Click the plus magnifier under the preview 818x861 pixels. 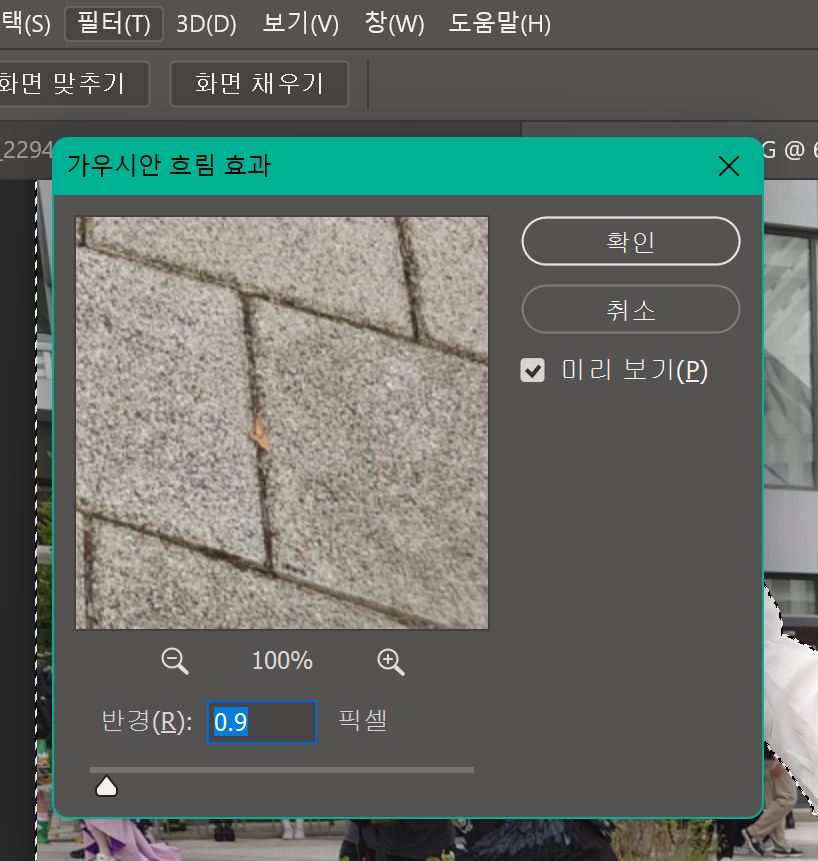390,661
